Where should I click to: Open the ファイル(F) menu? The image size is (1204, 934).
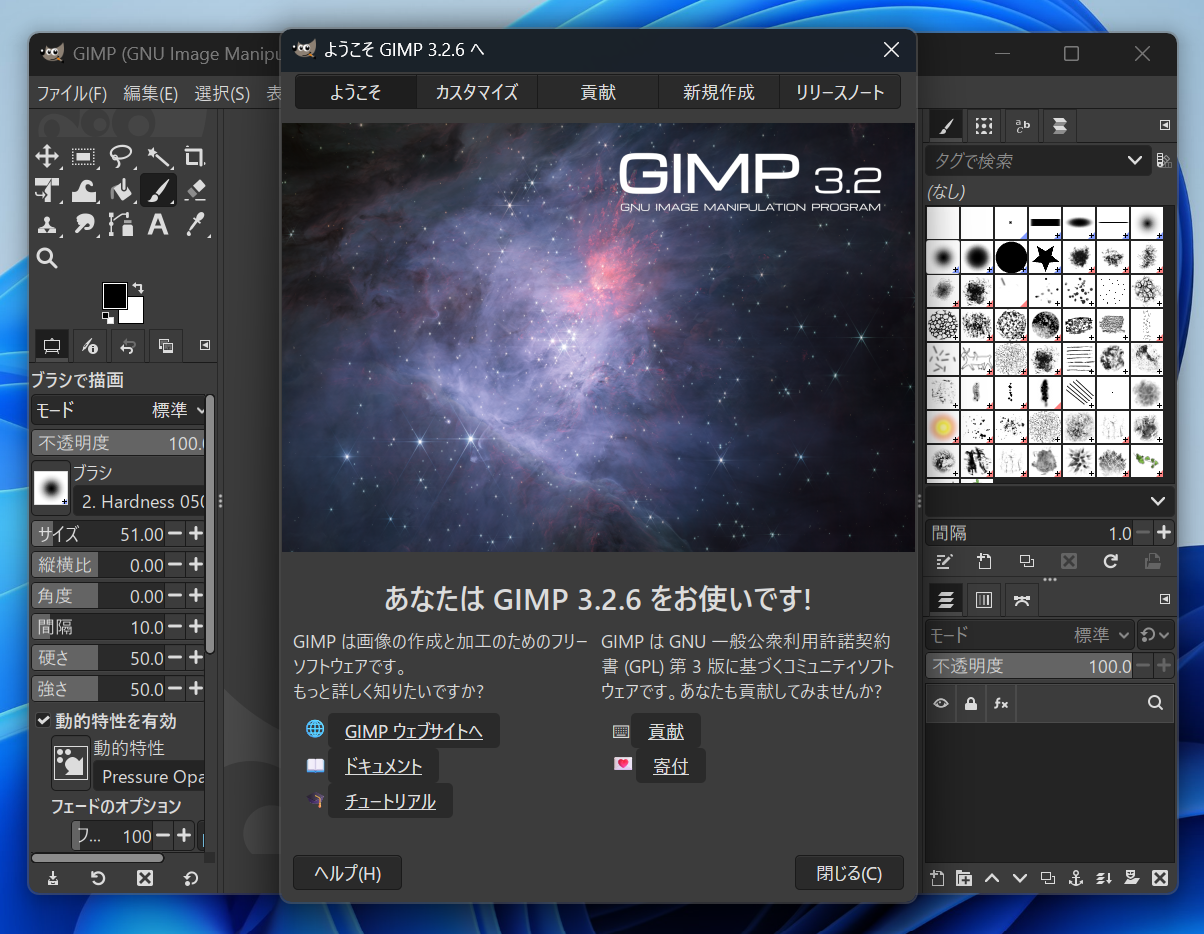pos(72,94)
